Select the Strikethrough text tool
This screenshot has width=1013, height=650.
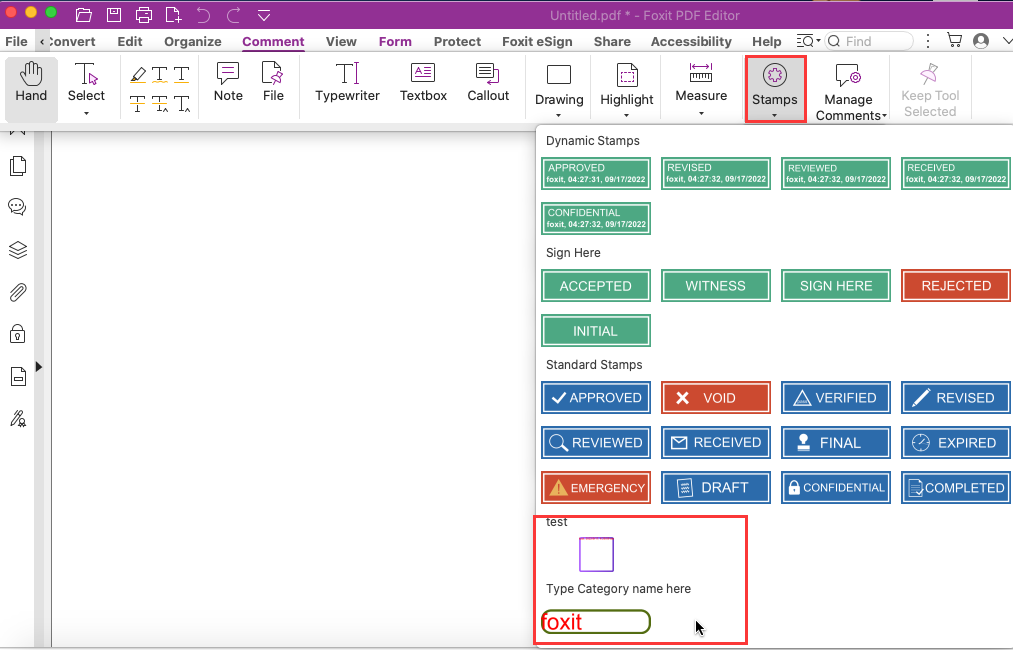coord(137,101)
